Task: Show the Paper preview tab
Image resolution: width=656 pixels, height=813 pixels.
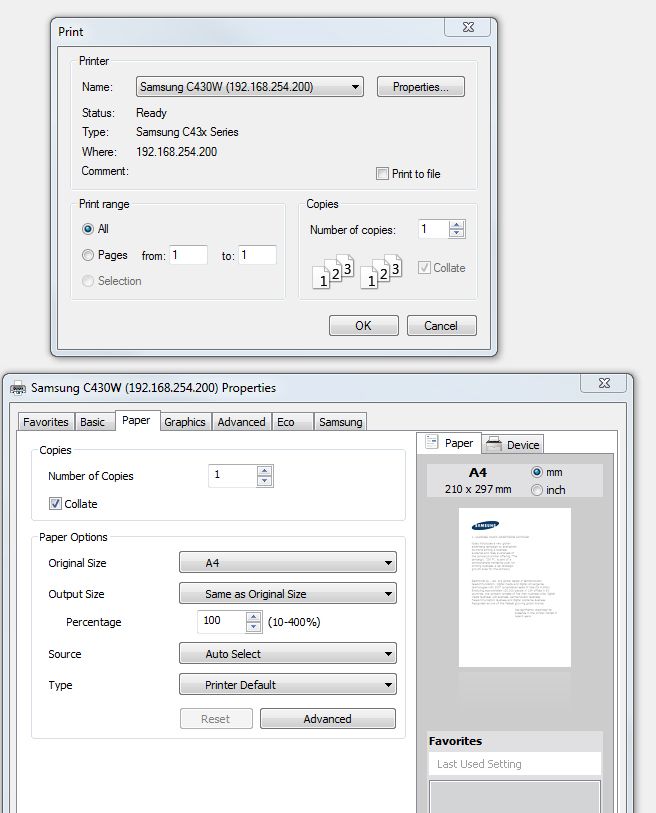Action: (449, 443)
